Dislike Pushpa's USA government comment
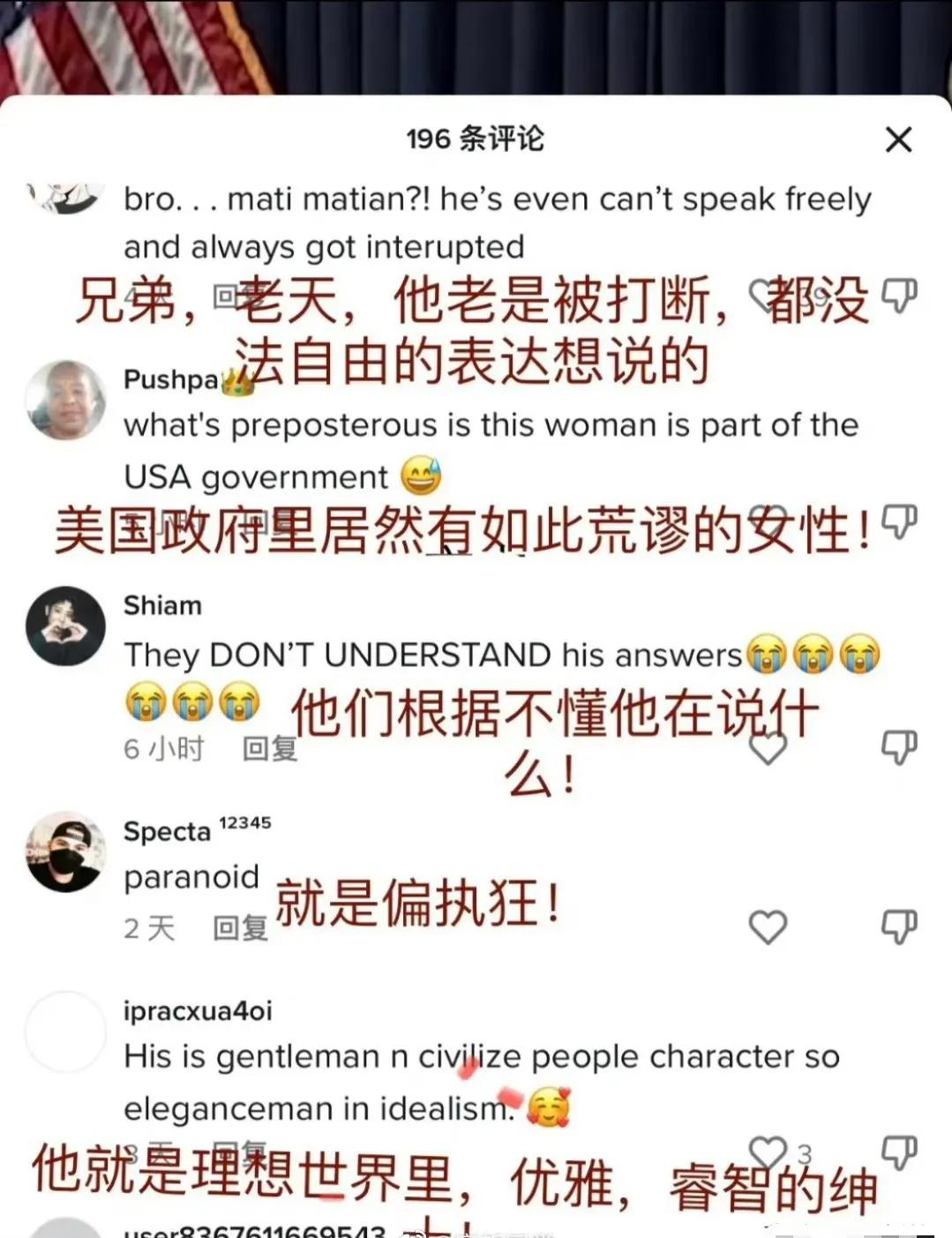The width and height of the screenshot is (952, 1238). pyautogui.click(x=899, y=522)
